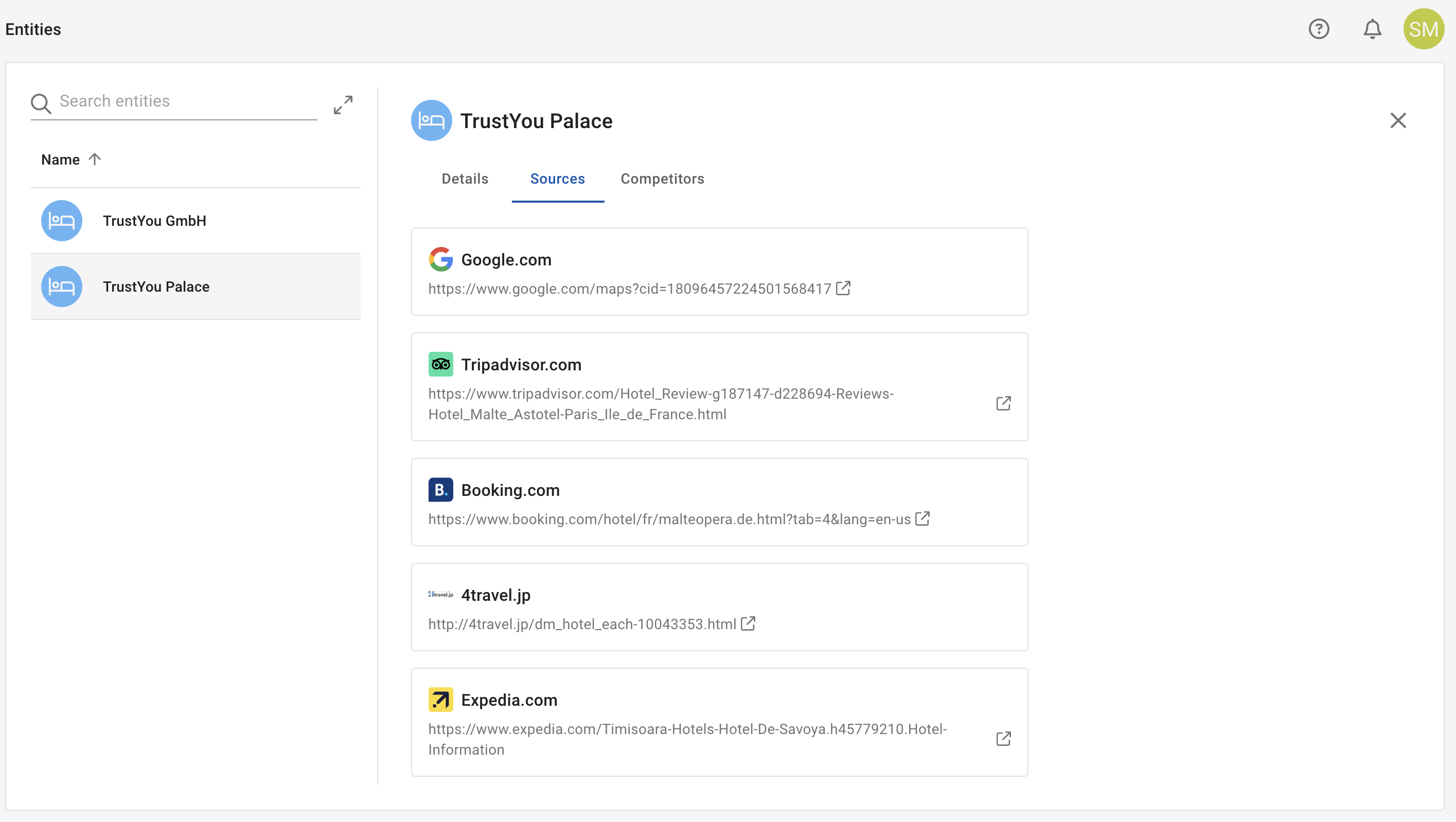Click the Name column header
1456x822 pixels.
click(61, 160)
